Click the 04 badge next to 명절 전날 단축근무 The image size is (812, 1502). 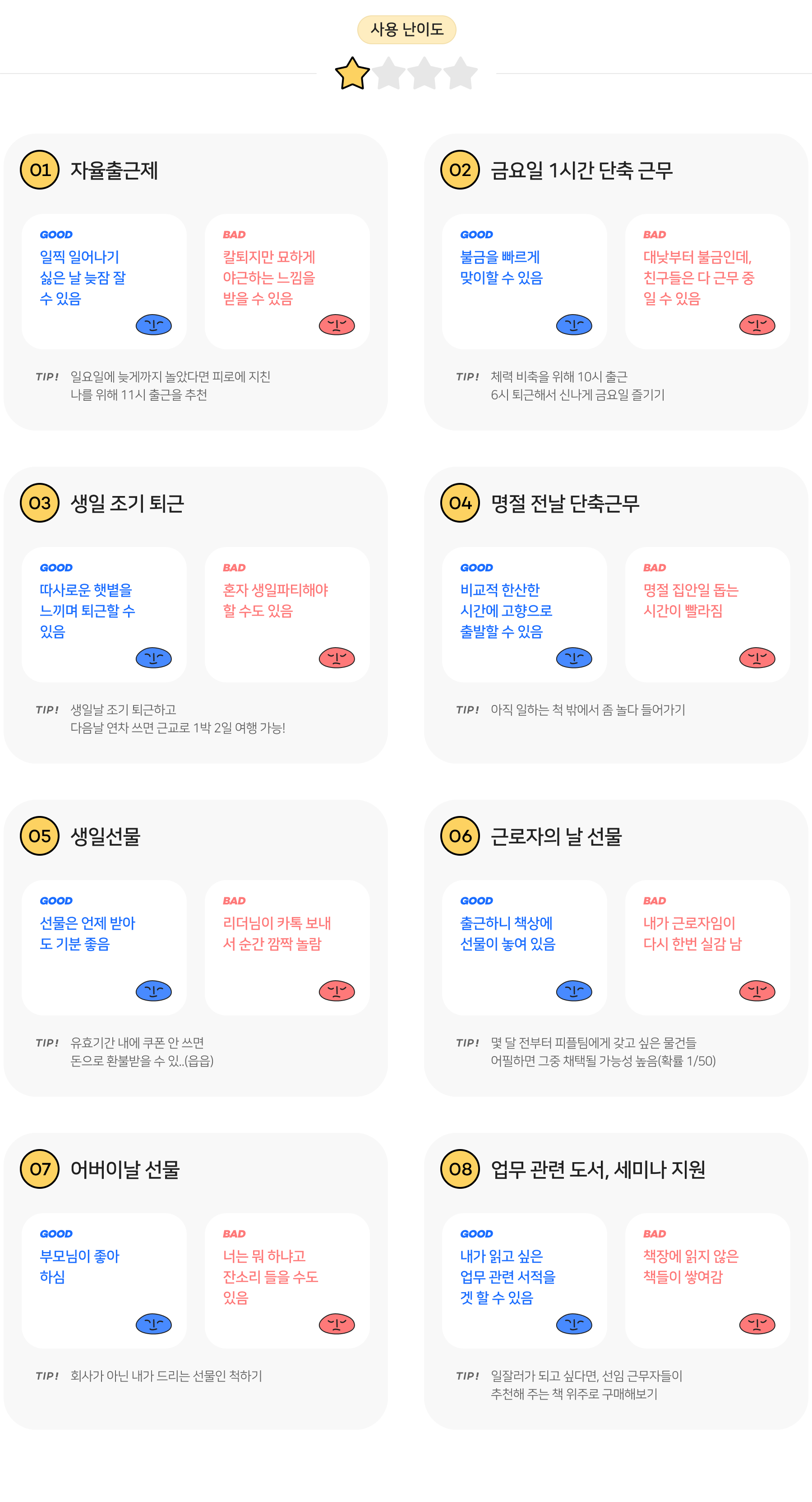pos(460,503)
